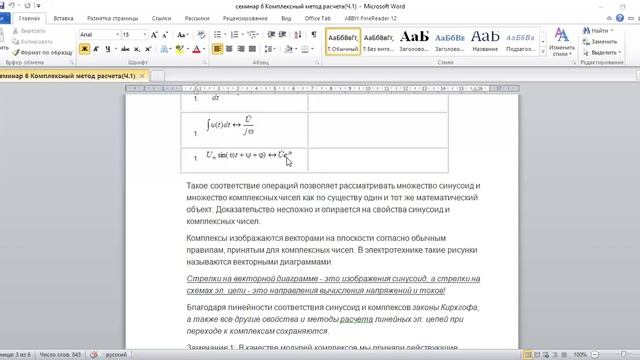Viewport: 640px width, 360px height.
Task: Open the Рецензирование ribbon tab
Action: click(x=245, y=18)
